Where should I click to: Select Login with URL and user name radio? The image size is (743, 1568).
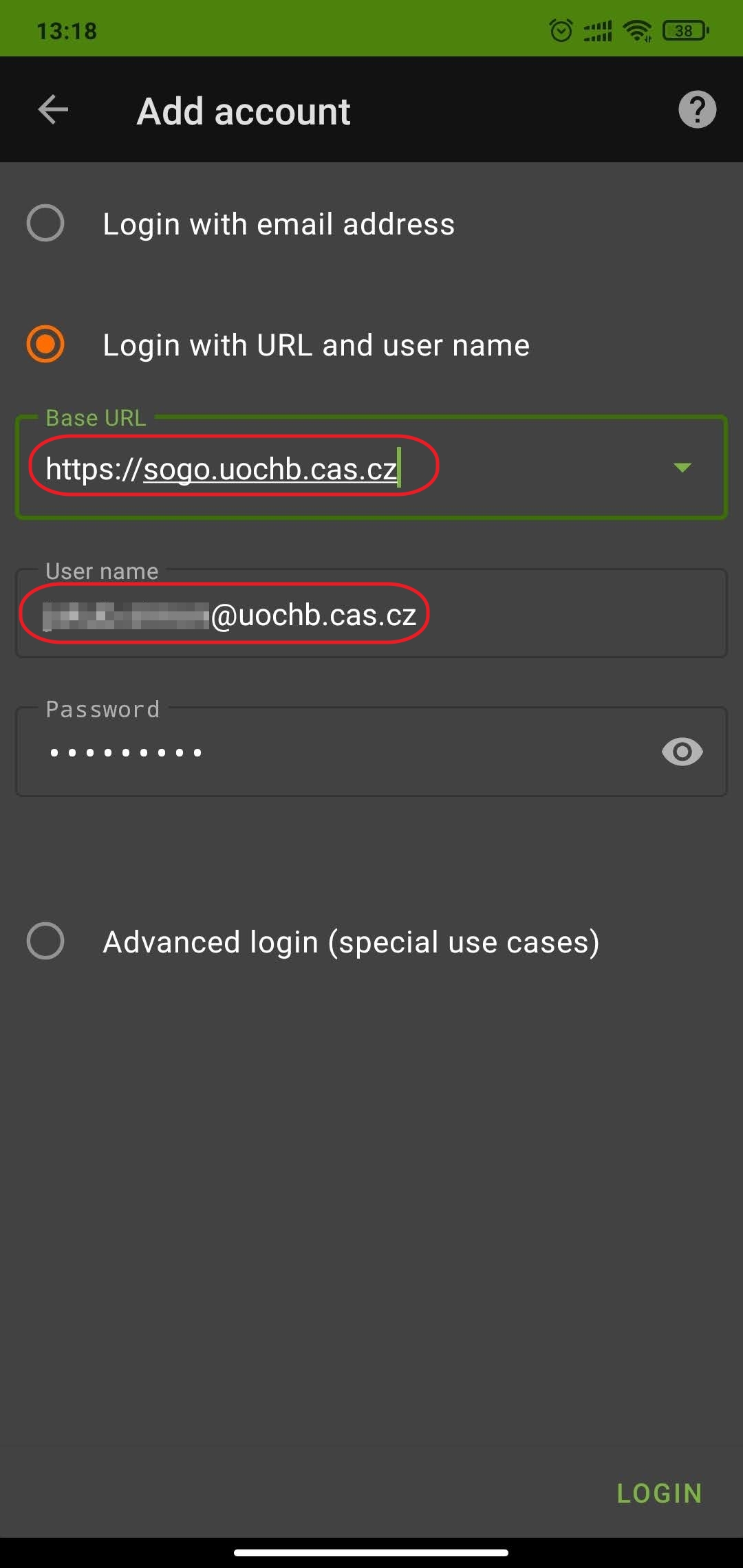click(x=45, y=344)
